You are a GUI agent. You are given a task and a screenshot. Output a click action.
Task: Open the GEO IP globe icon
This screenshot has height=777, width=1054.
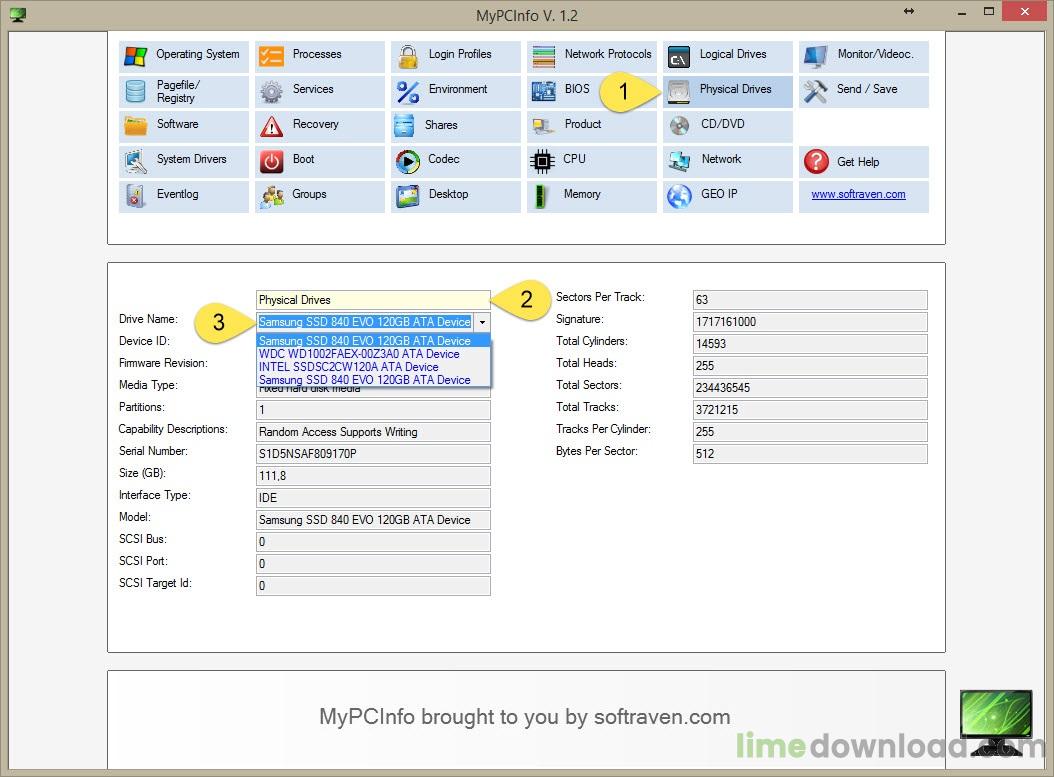tap(679, 196)
